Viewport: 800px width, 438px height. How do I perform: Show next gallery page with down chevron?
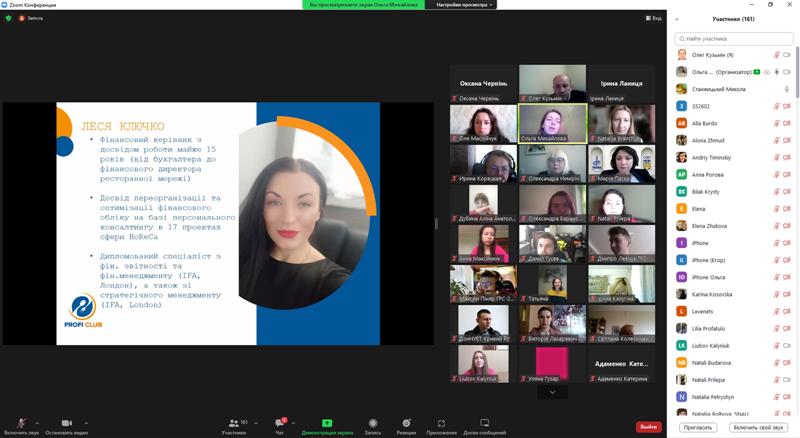(552, 392)
